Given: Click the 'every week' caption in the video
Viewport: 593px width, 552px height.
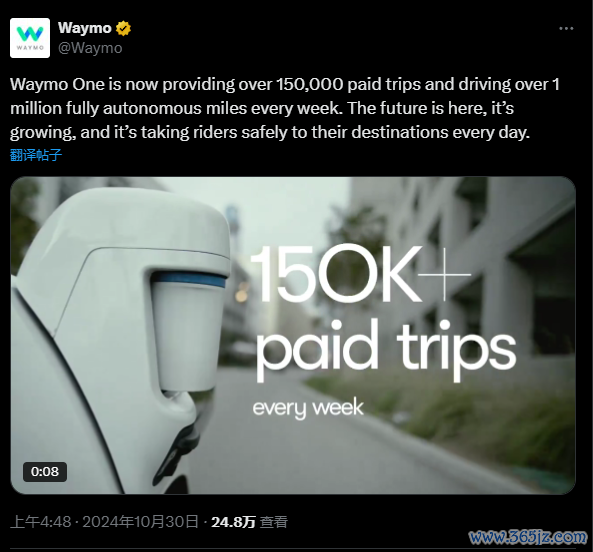Looking at the screenshot, I should pyautogui.click(x=308, y=408).
